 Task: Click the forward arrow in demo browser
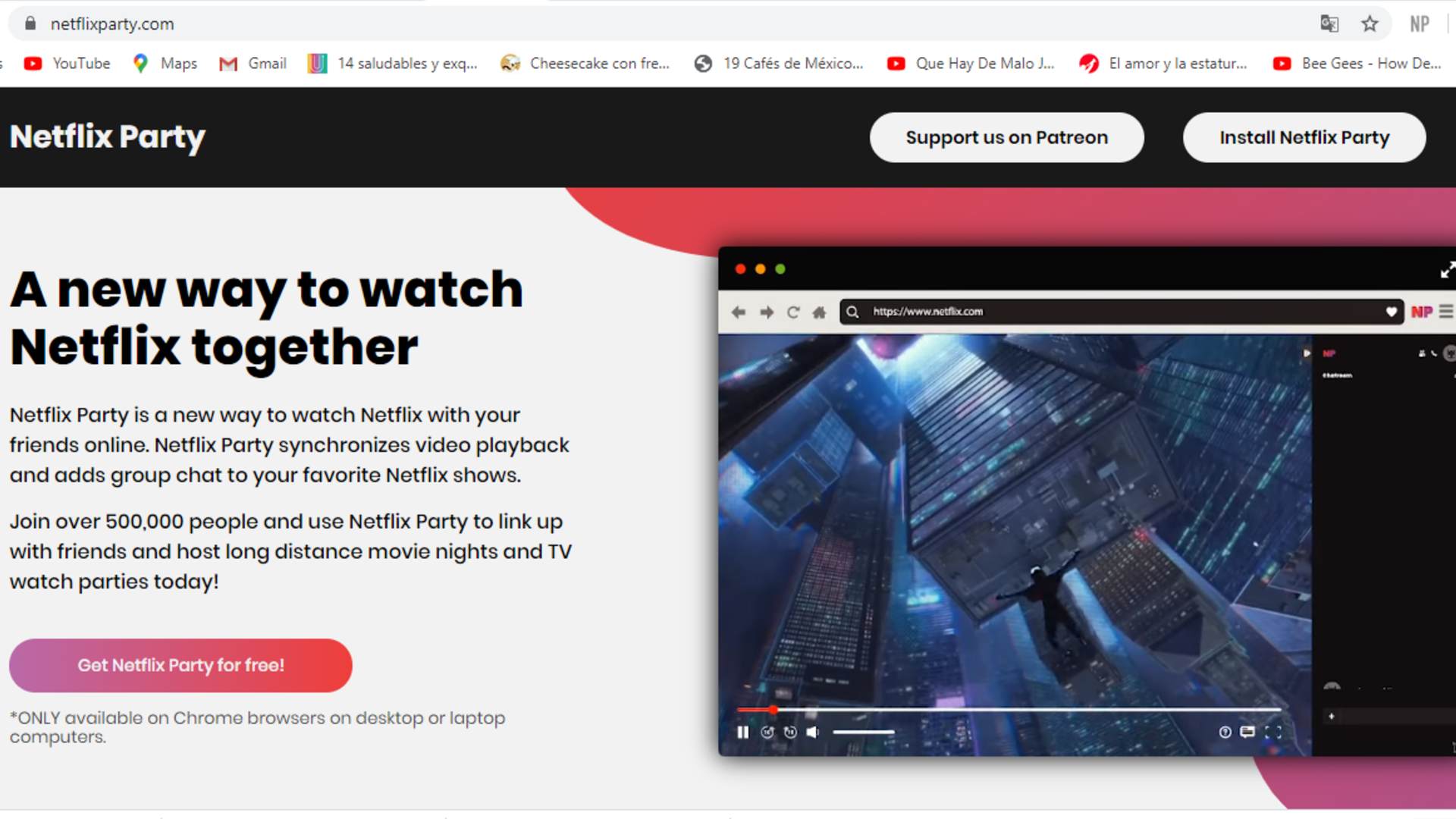pos(767,312)
